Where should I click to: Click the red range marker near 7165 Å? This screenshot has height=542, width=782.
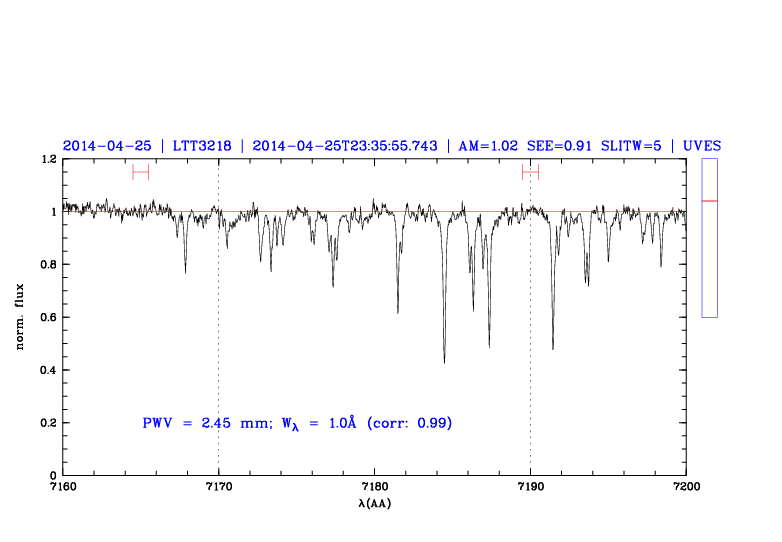(x=140, y=172)
